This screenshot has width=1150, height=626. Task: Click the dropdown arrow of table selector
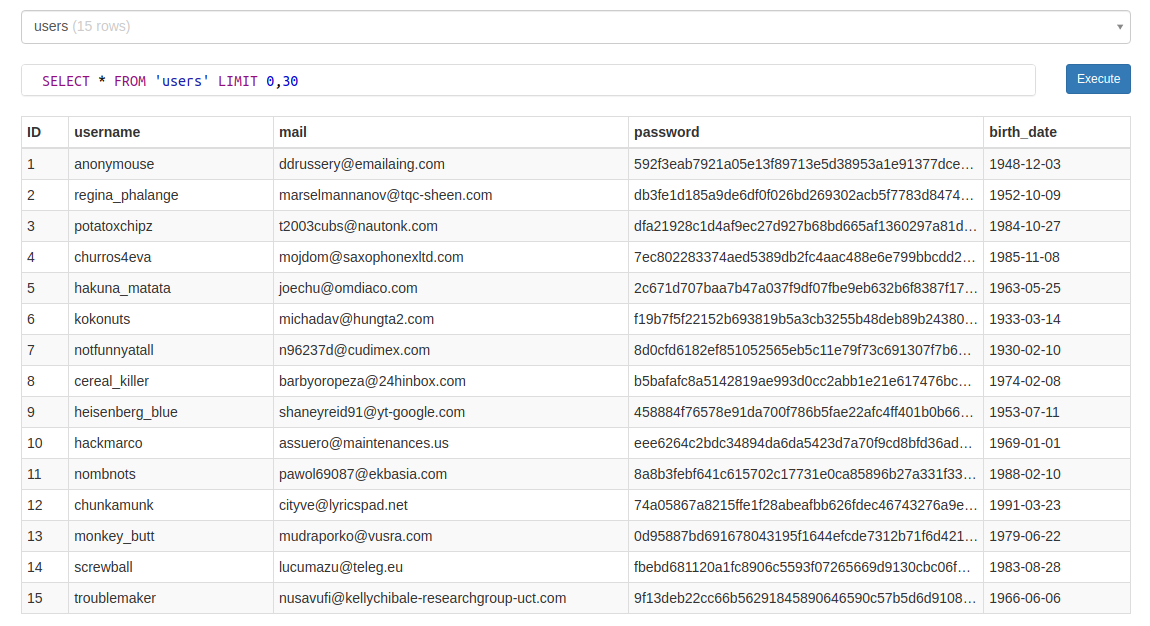click(x=1119, y=27)
